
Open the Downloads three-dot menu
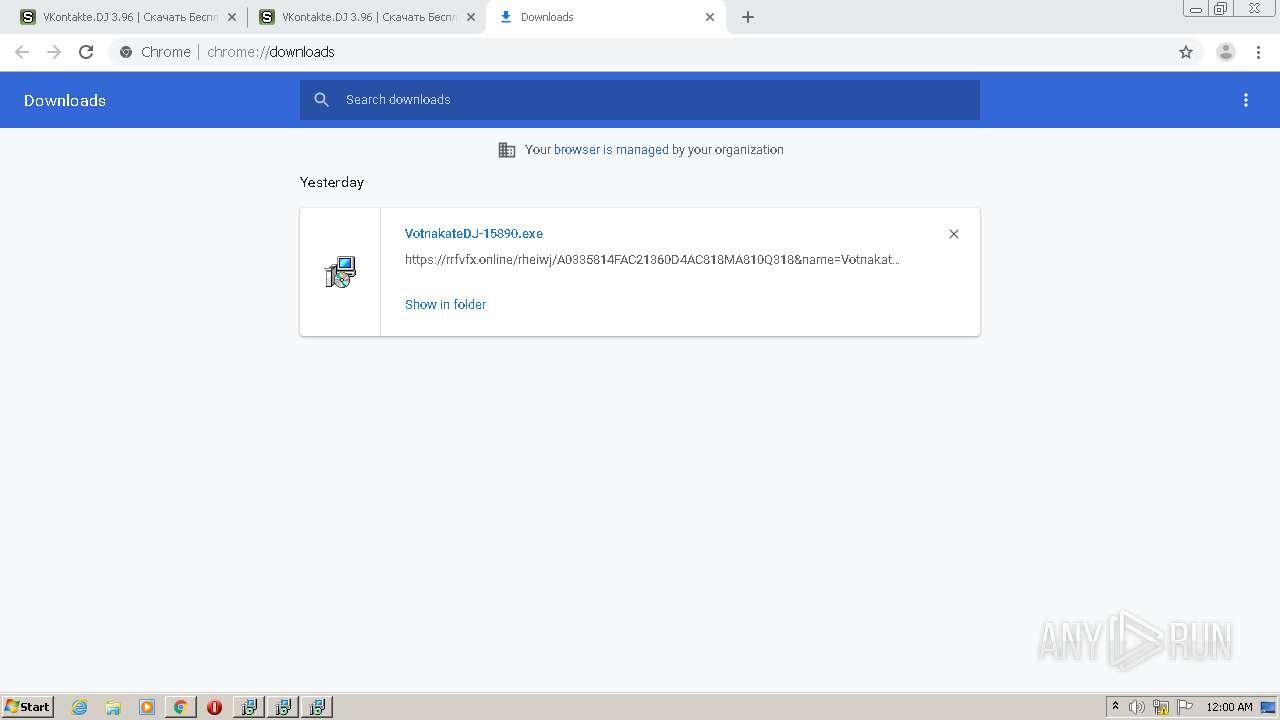point(1246,100)
